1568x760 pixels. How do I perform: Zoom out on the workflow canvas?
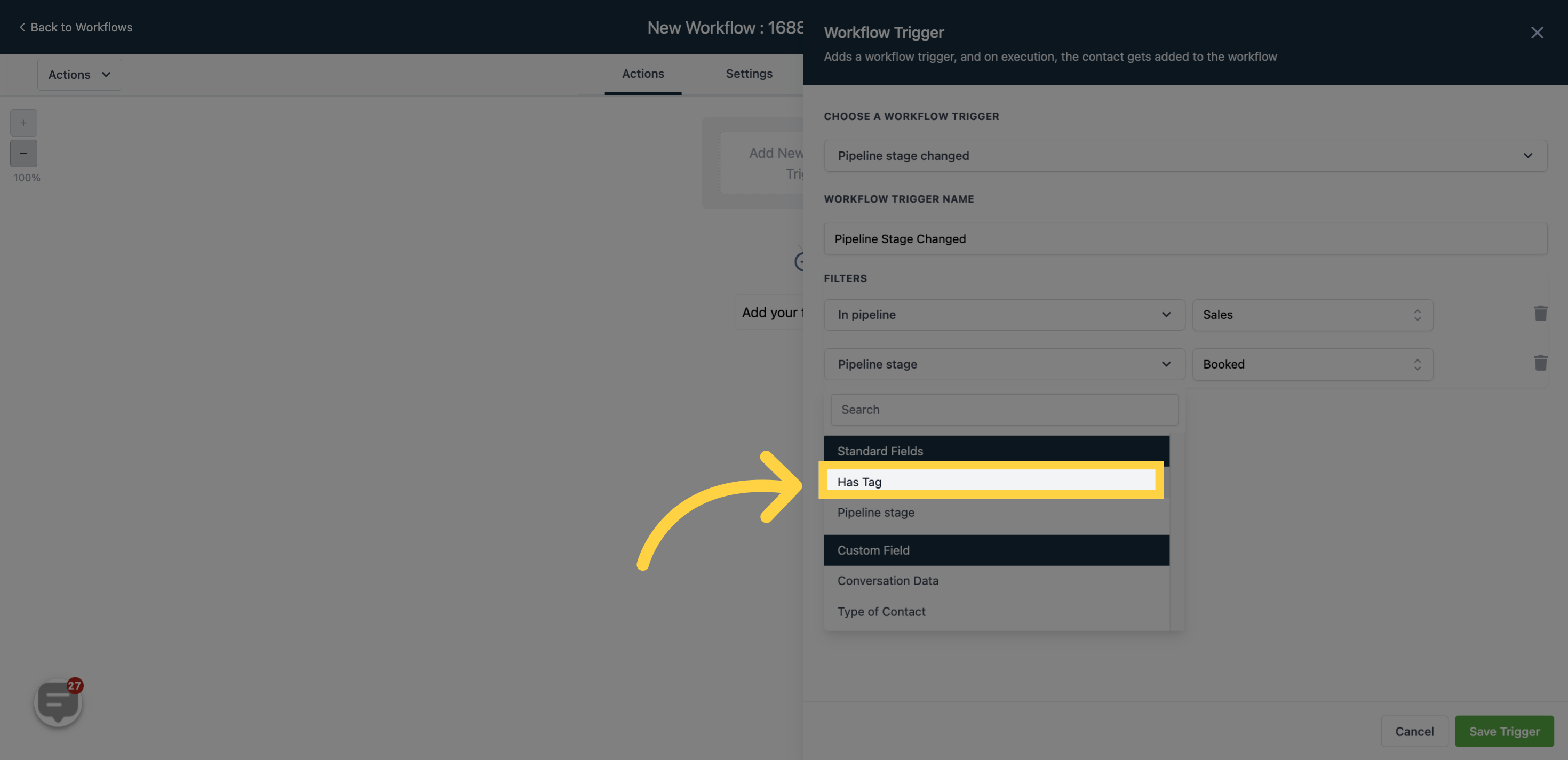[23, 154]
